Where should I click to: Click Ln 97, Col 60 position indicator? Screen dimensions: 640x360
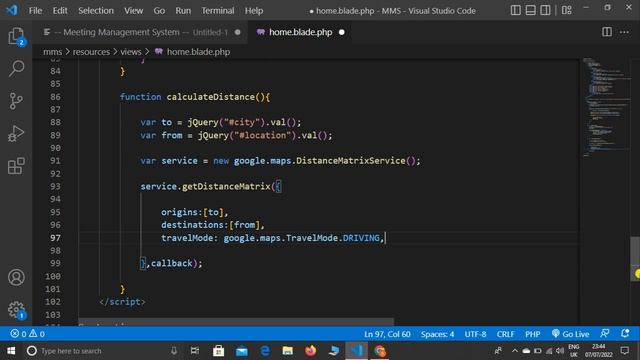click(x=387, y=334)
